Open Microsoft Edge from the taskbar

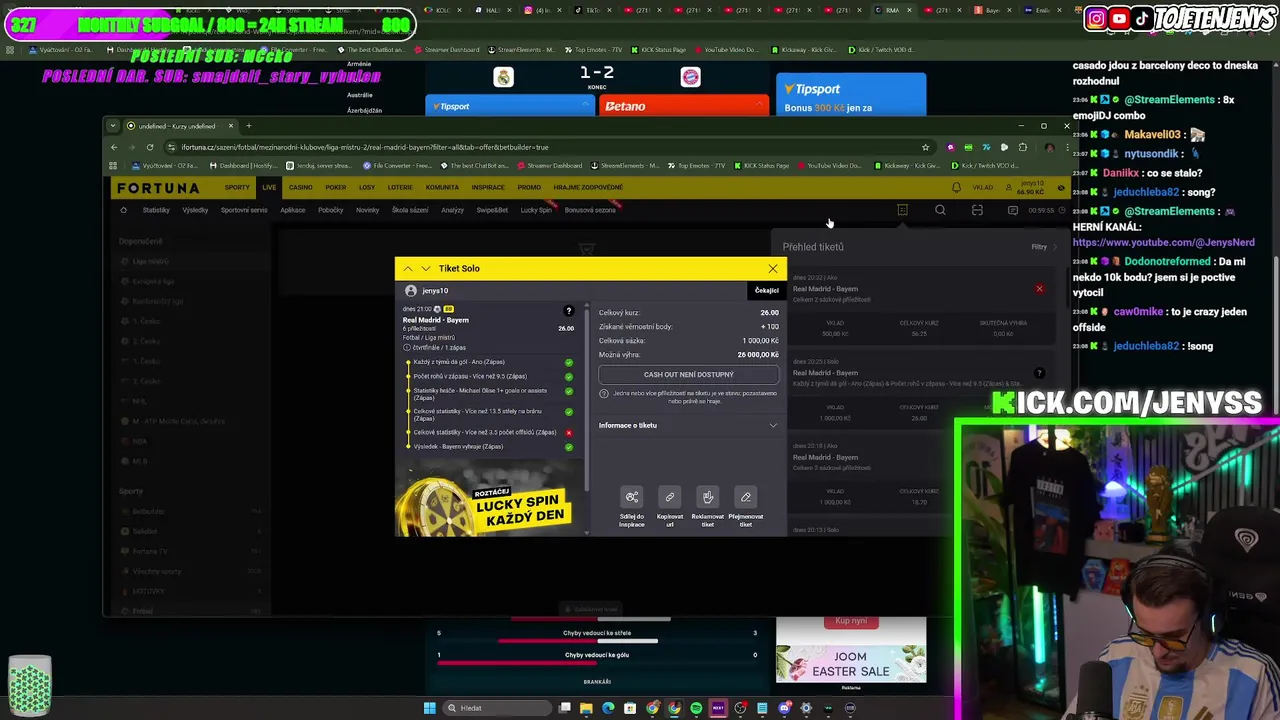(x=608, y=708)
